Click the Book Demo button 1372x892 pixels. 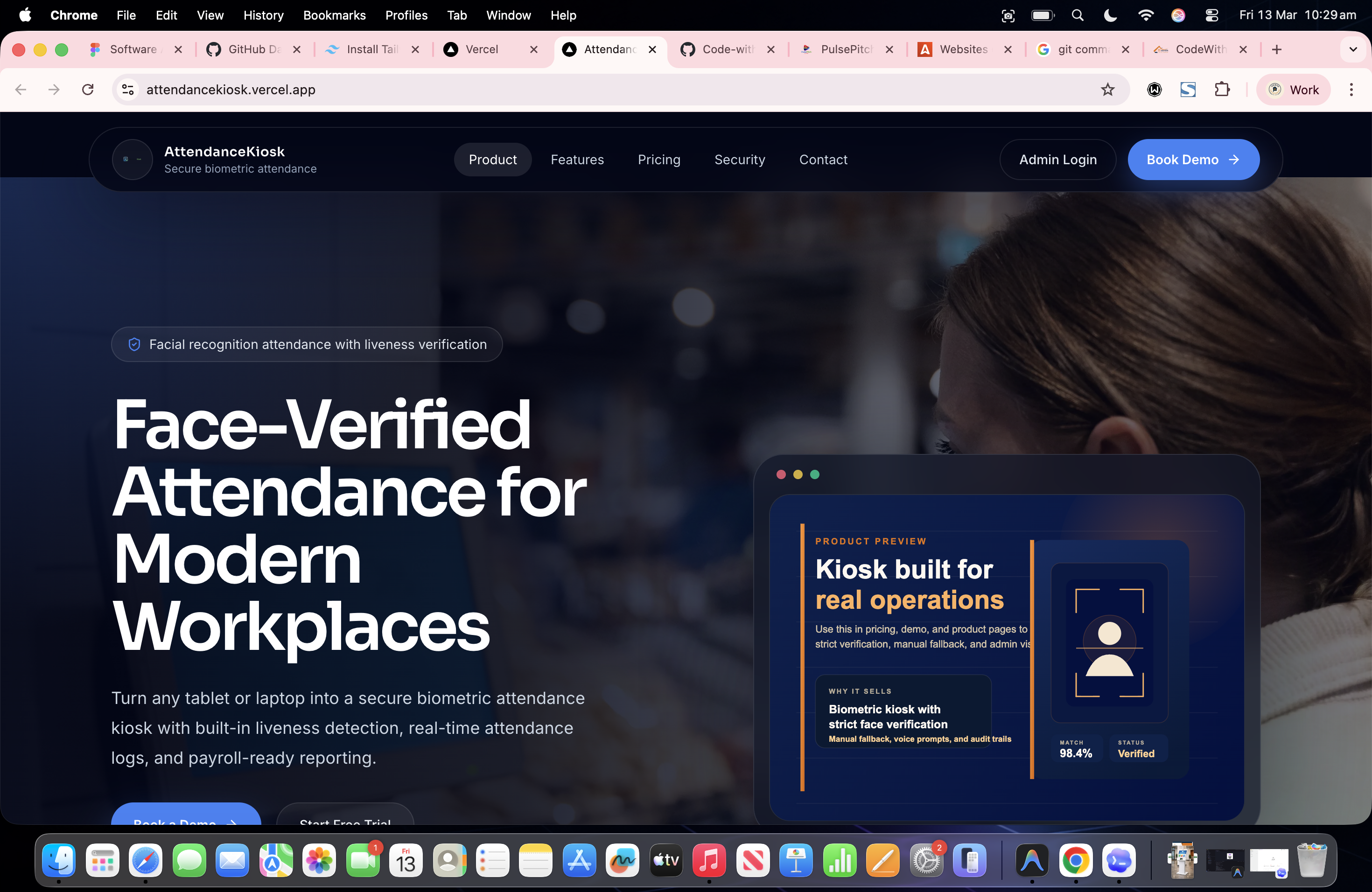1193,160
